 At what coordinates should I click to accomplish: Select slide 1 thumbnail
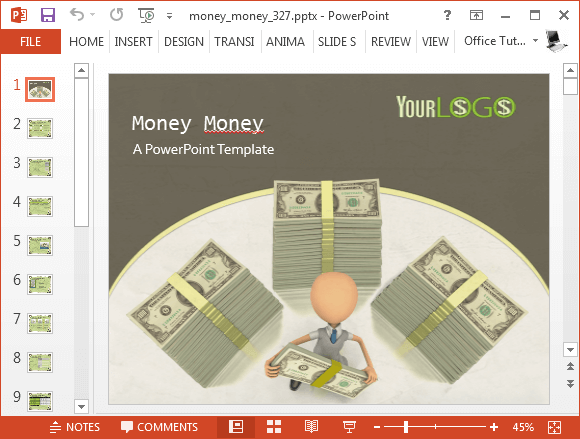[40, 90]
